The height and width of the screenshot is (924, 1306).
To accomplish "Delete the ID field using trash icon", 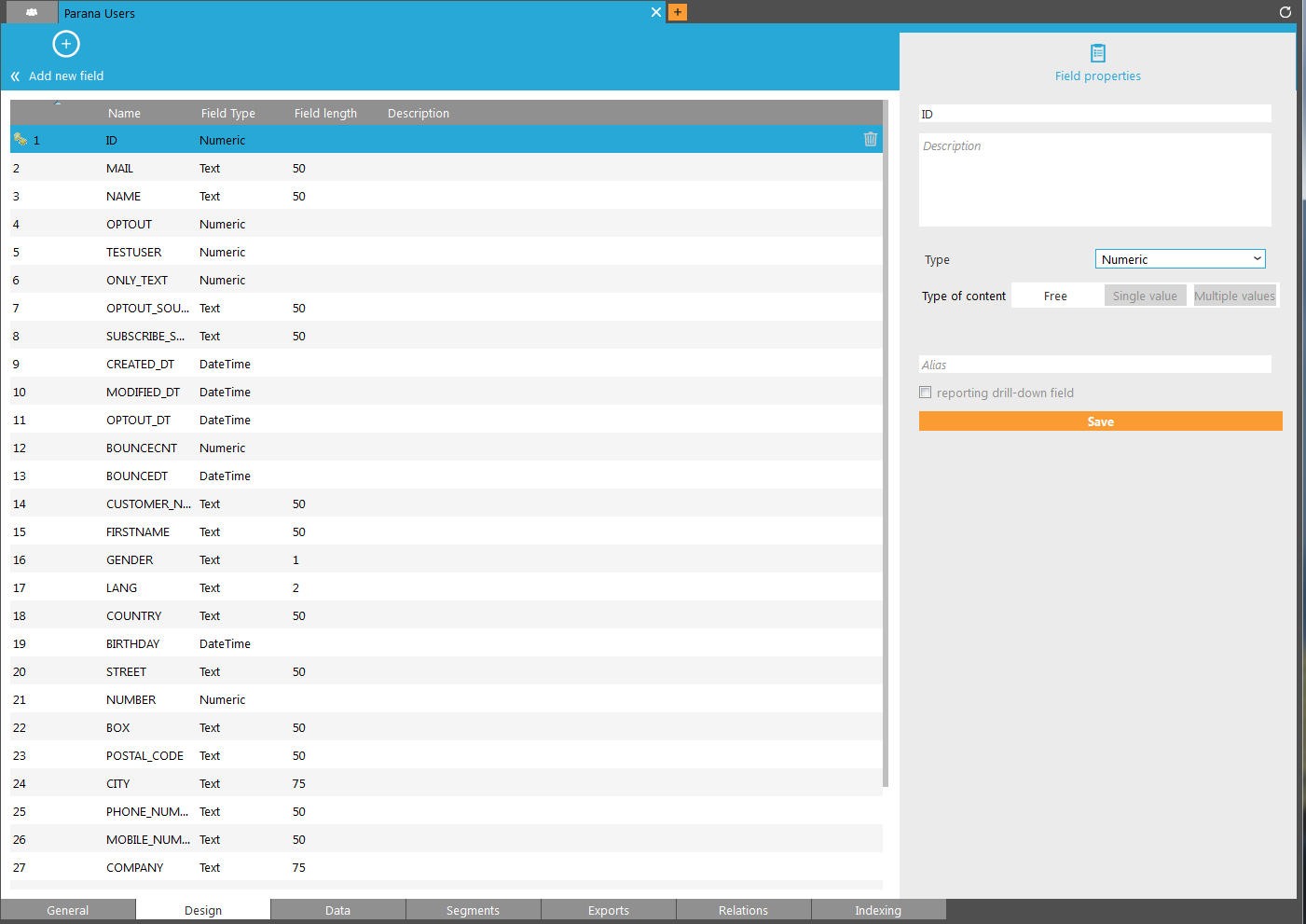I will [870, 139].
